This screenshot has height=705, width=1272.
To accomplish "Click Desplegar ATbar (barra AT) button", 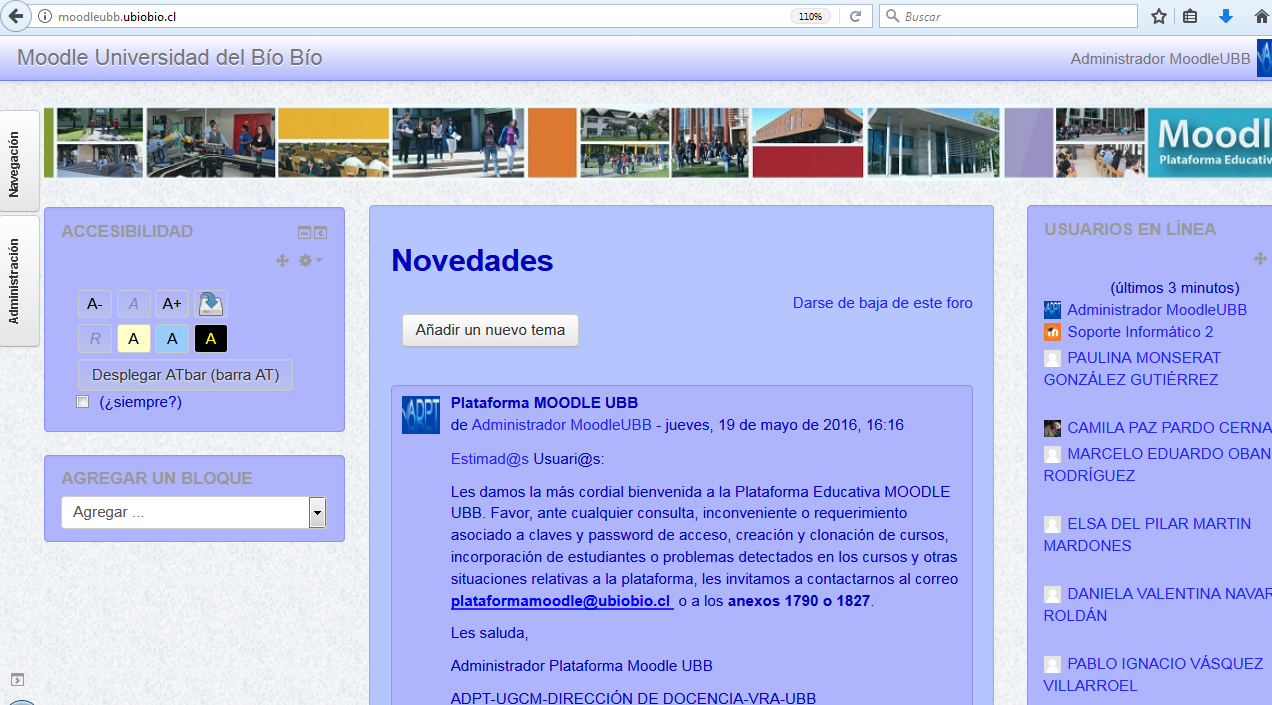I will 186,375.
